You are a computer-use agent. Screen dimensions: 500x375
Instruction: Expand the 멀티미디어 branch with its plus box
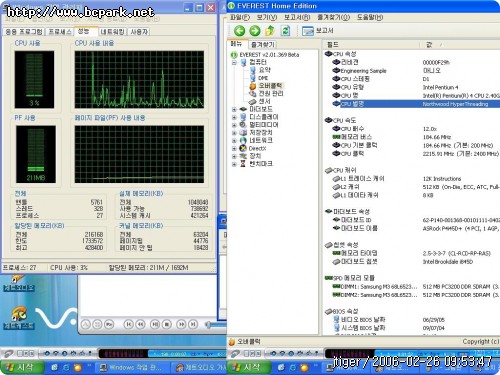(234, 125)
